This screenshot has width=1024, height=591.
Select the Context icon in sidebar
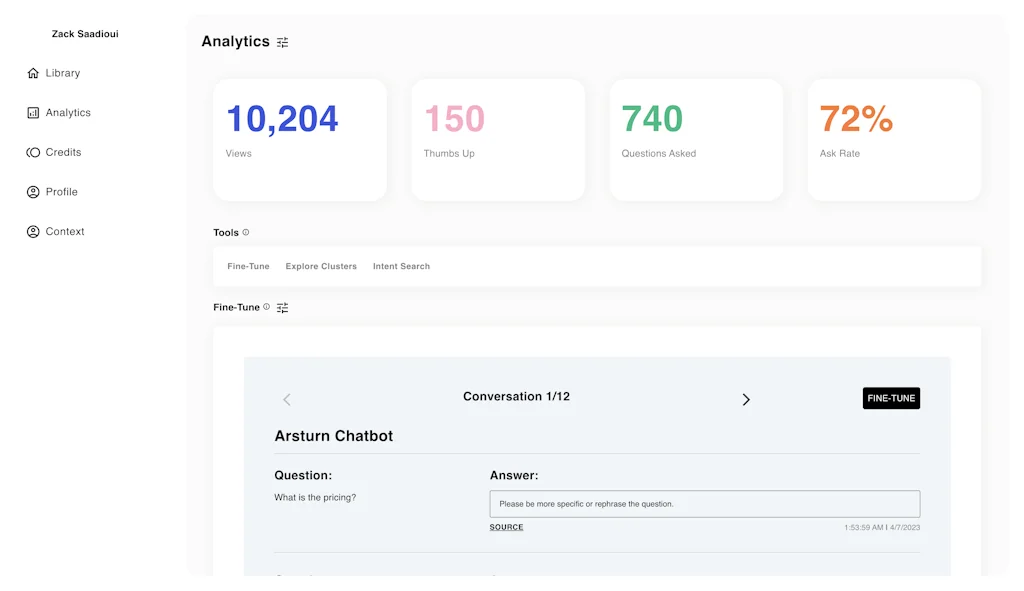click(31, 231)
